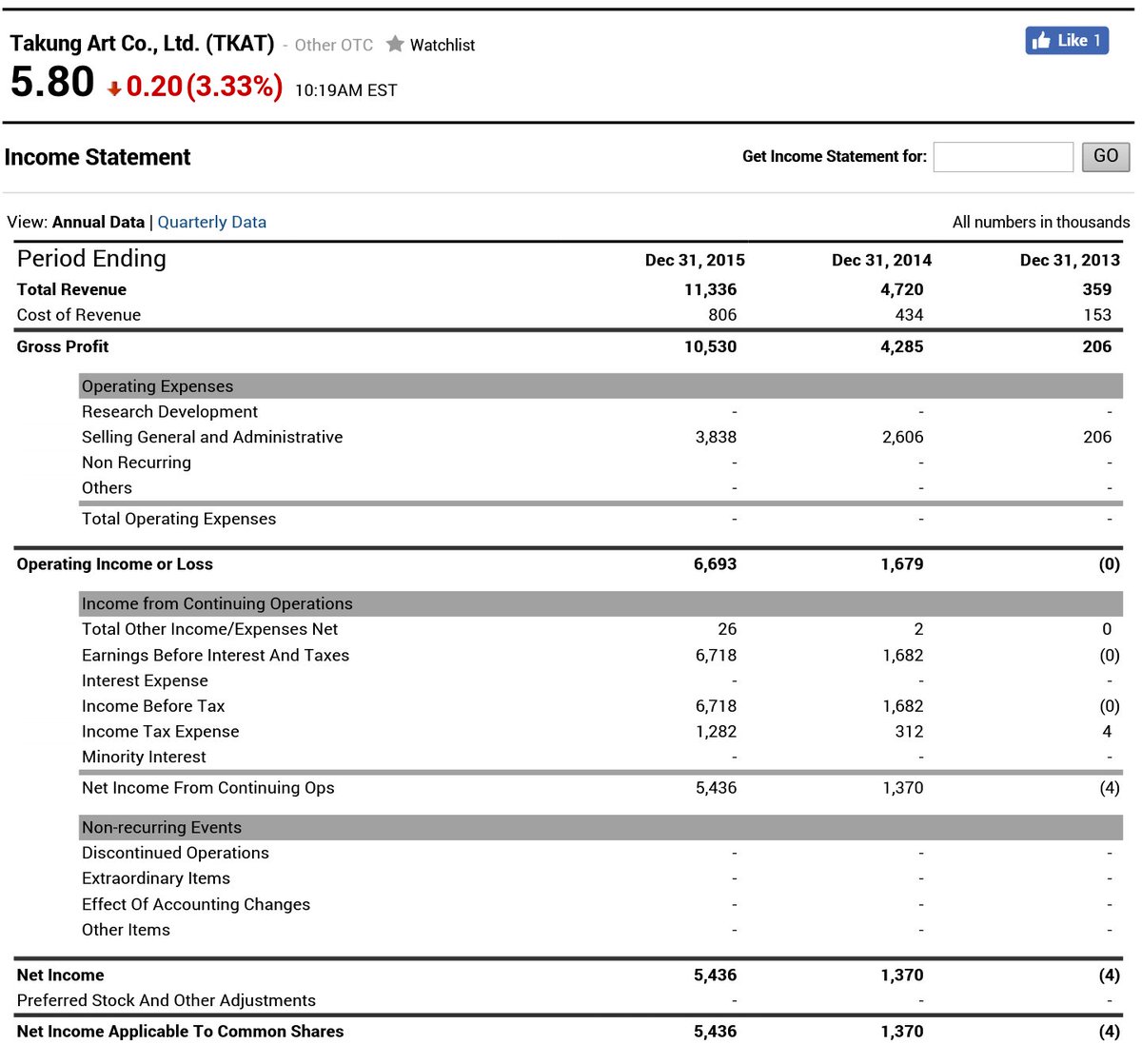Click the Income Statement heading

click(97, 157)
